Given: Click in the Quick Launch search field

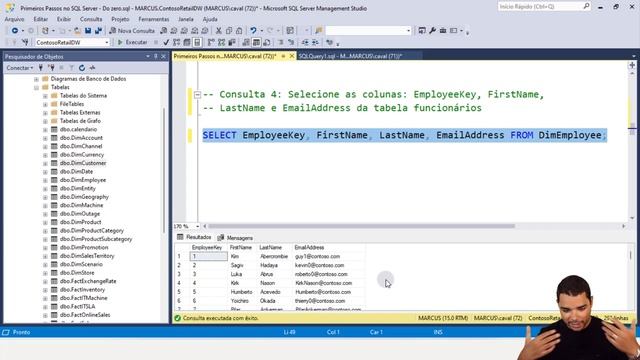Looking at the screenshot, I should pos(540,6).
